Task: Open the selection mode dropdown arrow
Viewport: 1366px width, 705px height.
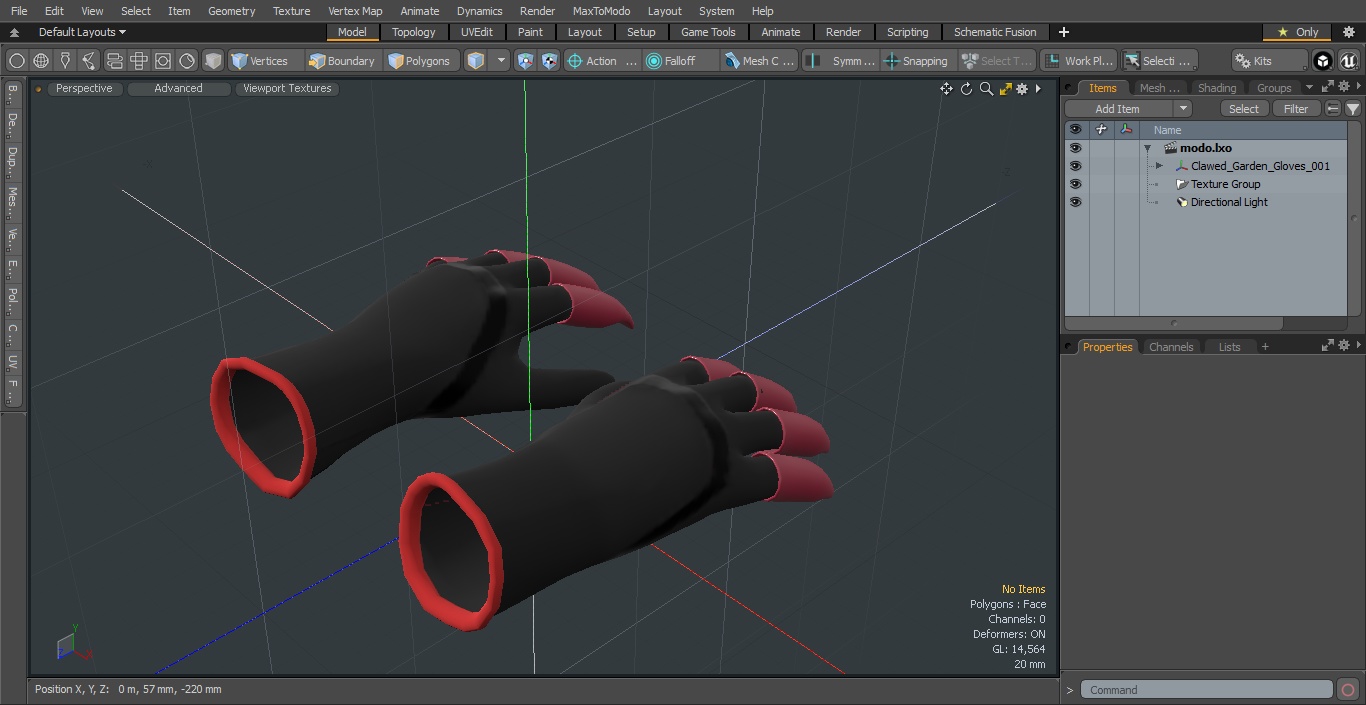Action: (x=501, y=61)
